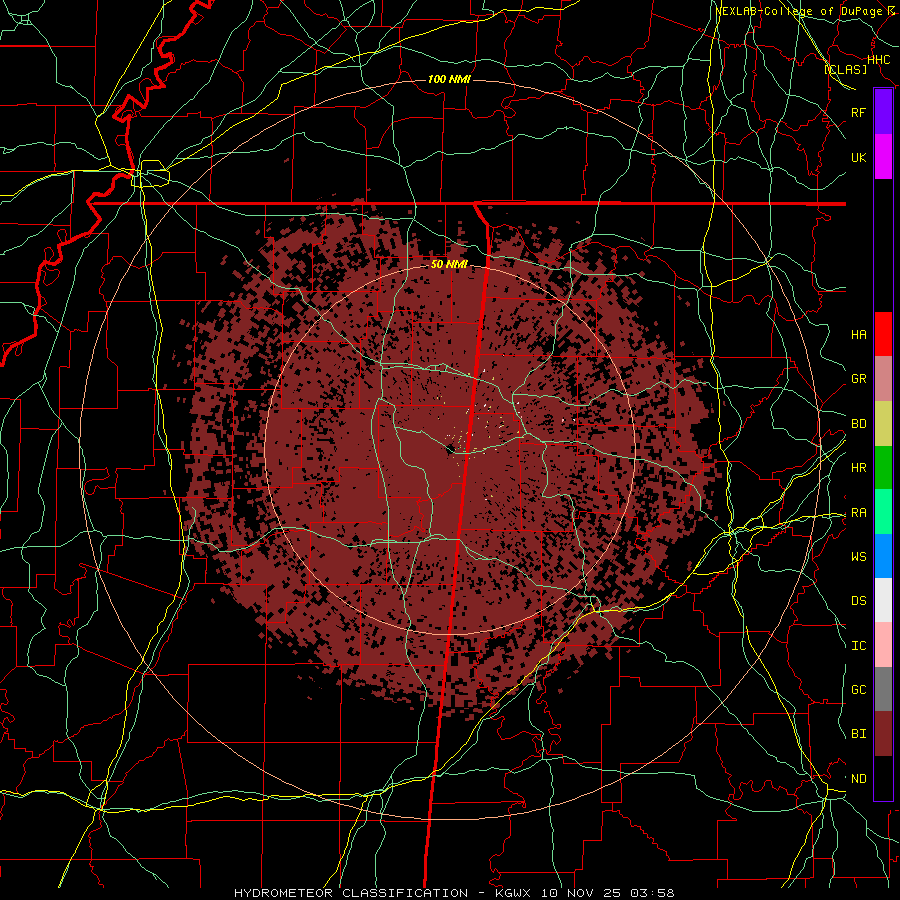Viewport: 900px width, 900px height.
Task: Click the UK legend label
Action: [x=858, y=157]
